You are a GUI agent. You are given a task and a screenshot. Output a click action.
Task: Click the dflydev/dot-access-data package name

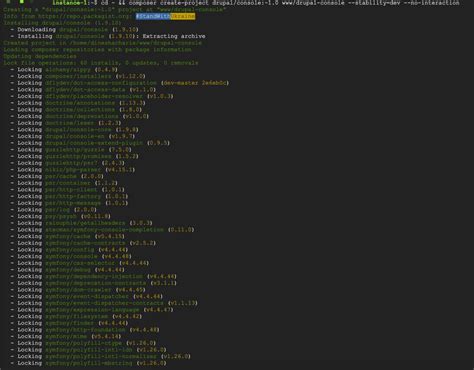click(x=85, y=89)
